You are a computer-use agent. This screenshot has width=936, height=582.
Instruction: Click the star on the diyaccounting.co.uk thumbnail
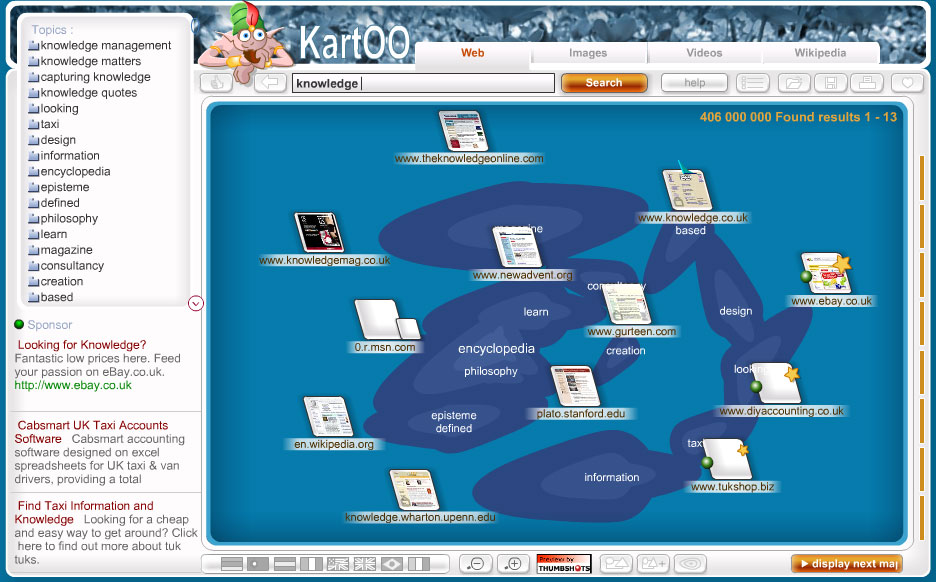pos(792,374)
